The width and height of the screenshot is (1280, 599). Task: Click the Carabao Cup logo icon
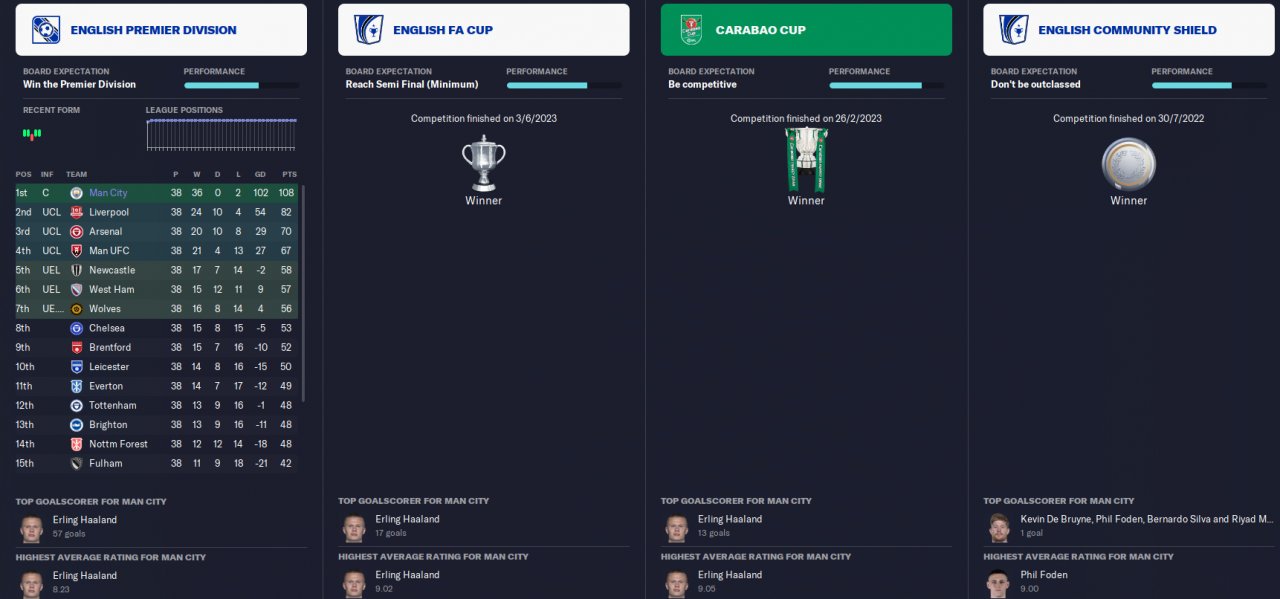[x=691, y=30]
